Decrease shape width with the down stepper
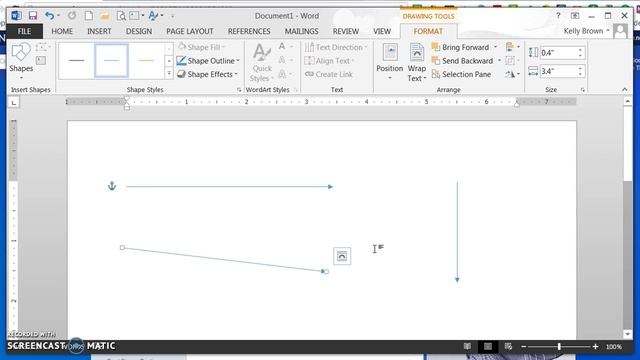Image resolution: width=640 pixels, height=360 pixels. [580, 74]
